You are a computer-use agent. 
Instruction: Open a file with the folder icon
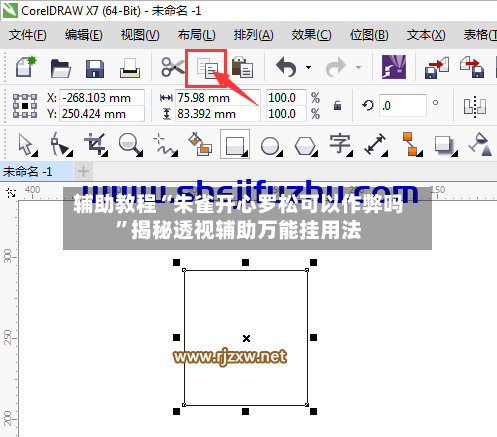pos(60,68)
